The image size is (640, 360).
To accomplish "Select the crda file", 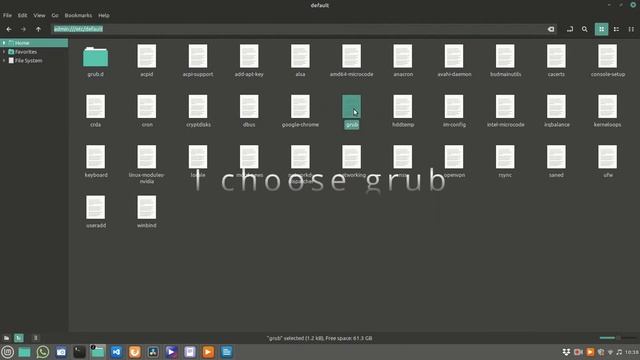I will (x=96, y=111).
